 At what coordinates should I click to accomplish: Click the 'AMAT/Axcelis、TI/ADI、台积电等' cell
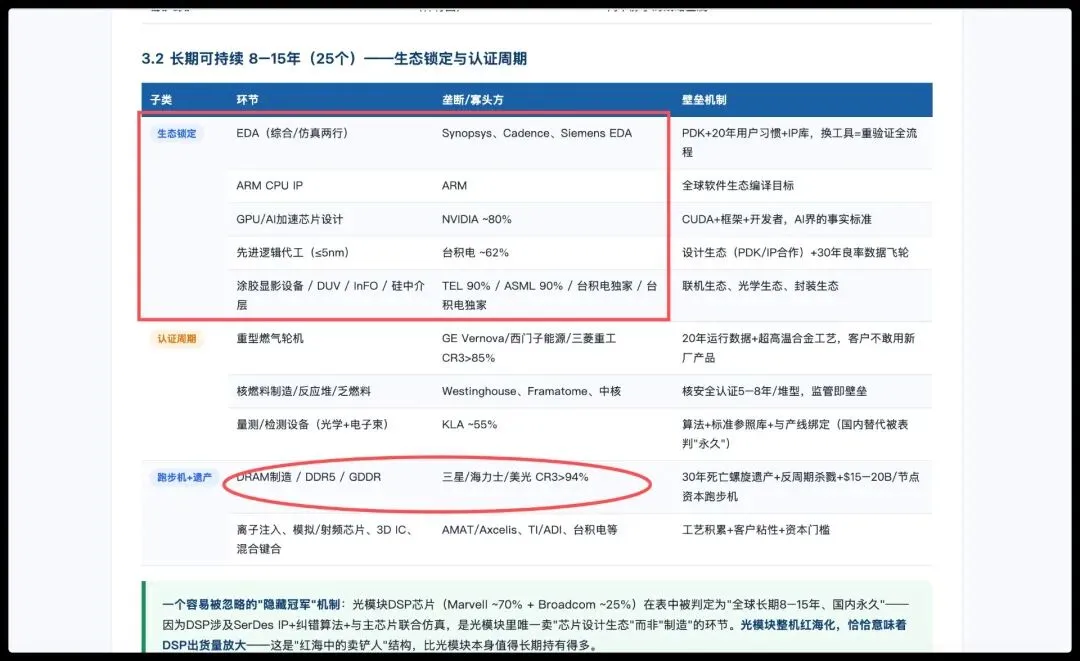[530, 530]
